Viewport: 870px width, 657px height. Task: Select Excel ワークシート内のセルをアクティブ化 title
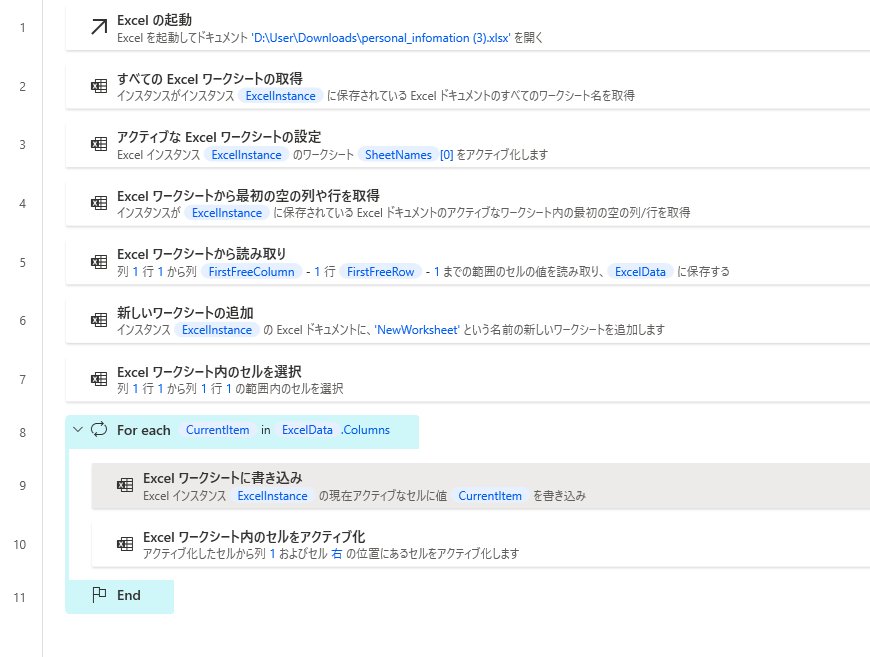254,537
